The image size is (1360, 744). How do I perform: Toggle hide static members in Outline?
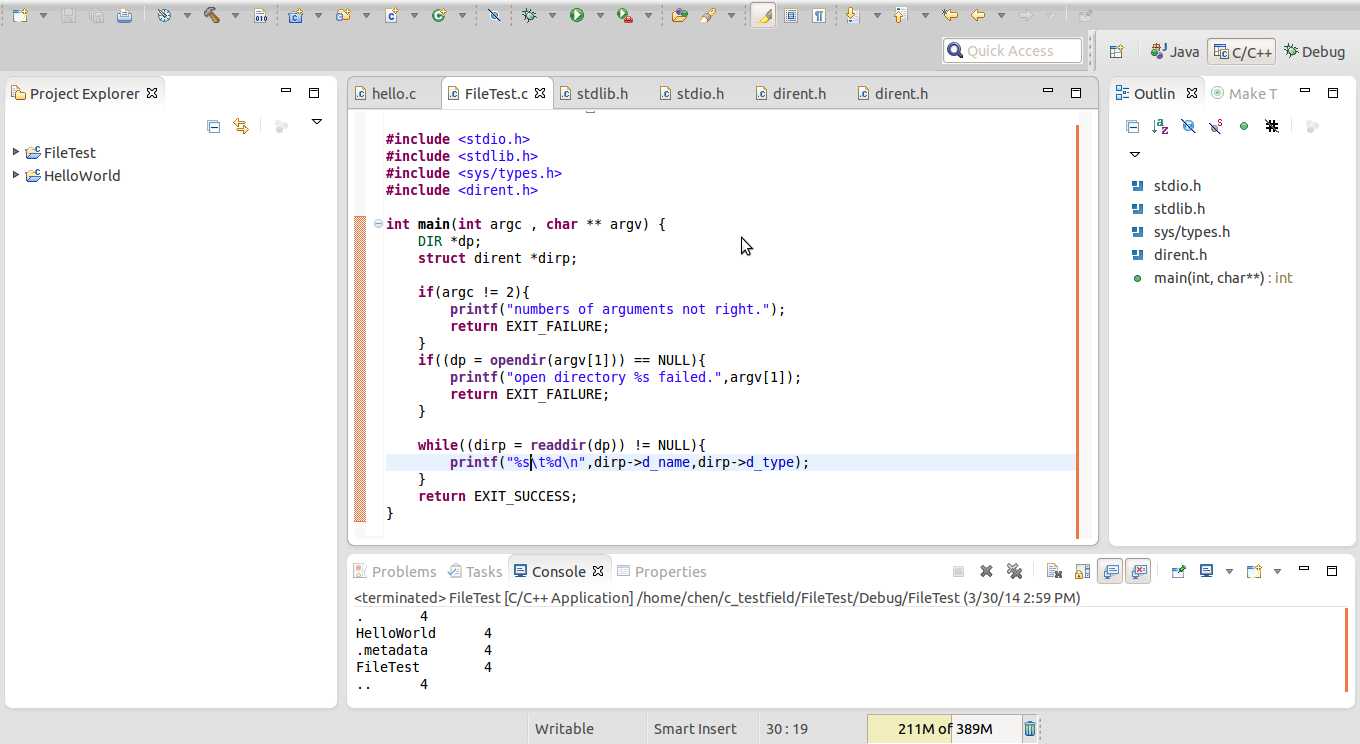click(x=1216, y=126)
